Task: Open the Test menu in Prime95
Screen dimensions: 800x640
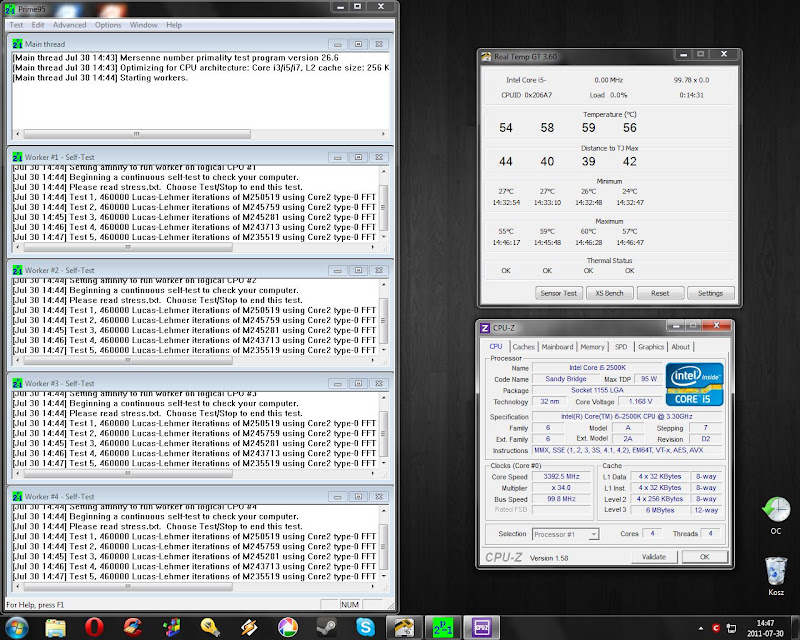Action: point(16,25)
